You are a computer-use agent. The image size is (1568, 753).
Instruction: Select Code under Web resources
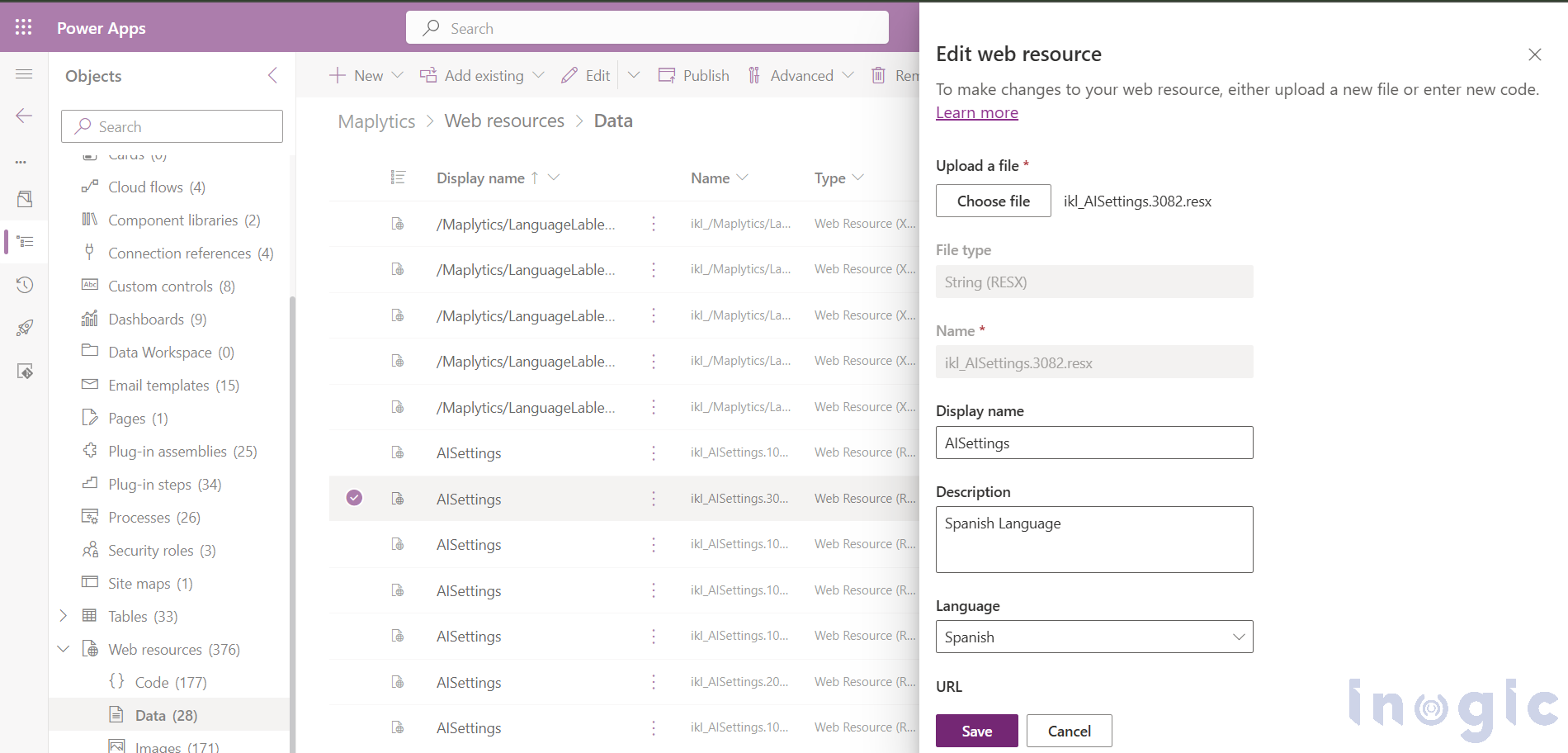pyautogui.click(x=171, y=683)
